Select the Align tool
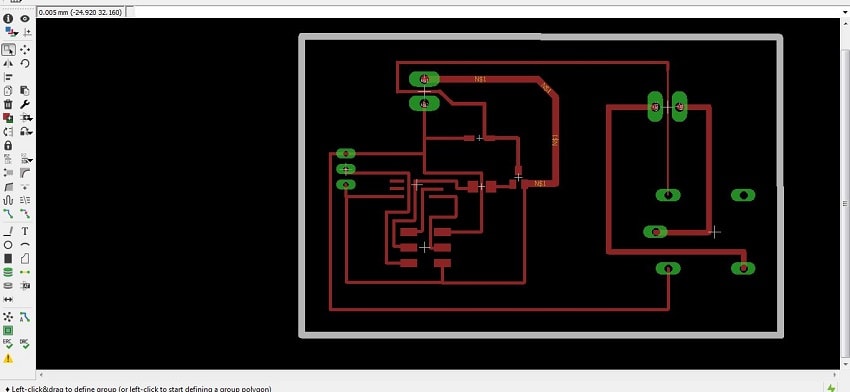 pyautogui.click(x=8, y=77)
